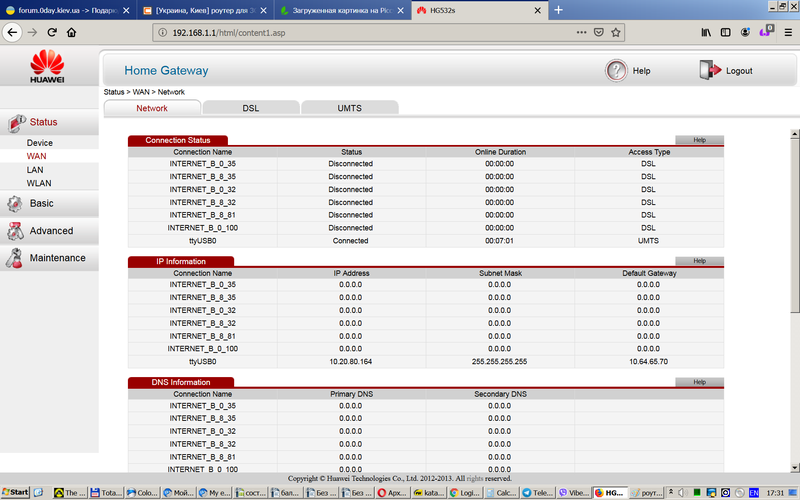
Task: Switch to the DSL tab
Action: pyautogui.click(x=250, y=107)
